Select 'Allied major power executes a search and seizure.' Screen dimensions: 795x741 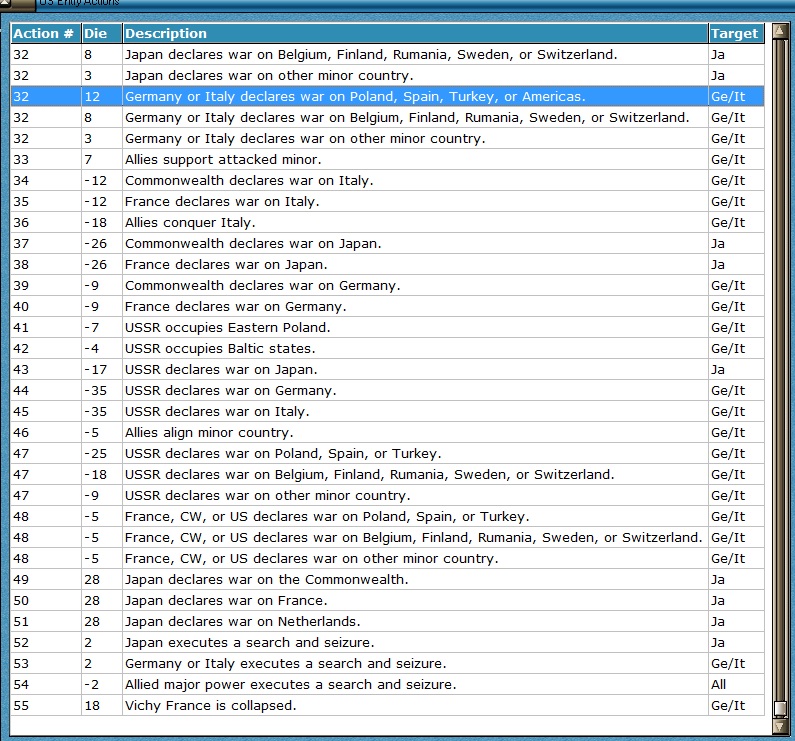point(387,684)
